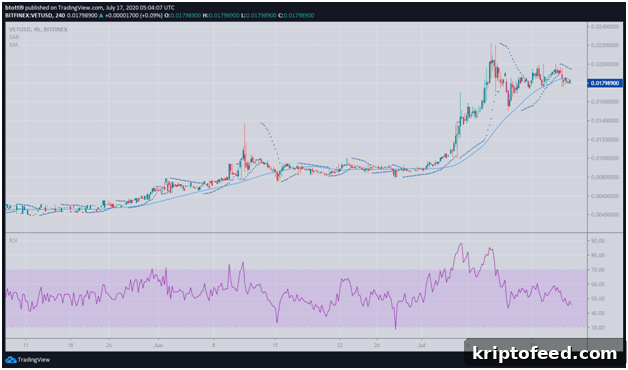The image size is (628, 370).
Task: Click the SAR indicator label
Action: point(14,37)
